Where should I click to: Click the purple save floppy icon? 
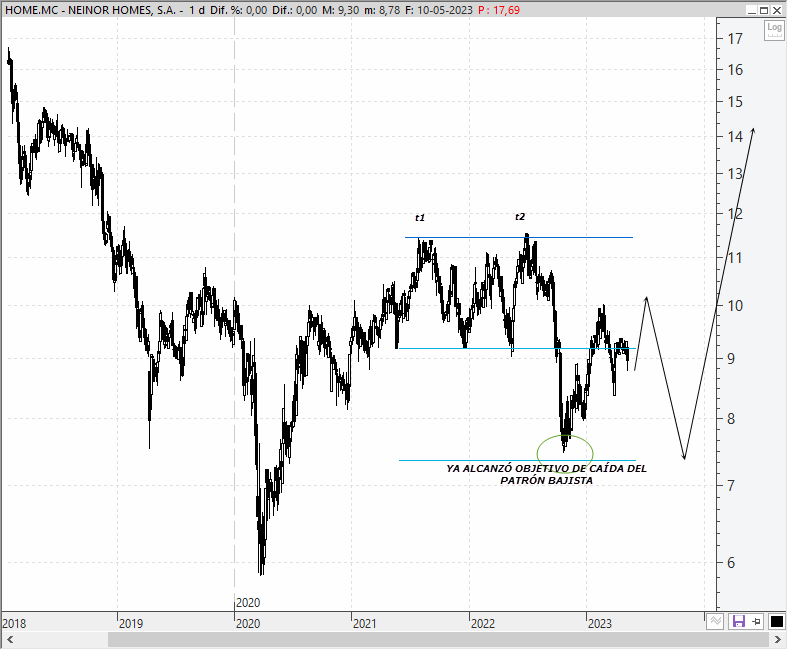coord(738,621)
